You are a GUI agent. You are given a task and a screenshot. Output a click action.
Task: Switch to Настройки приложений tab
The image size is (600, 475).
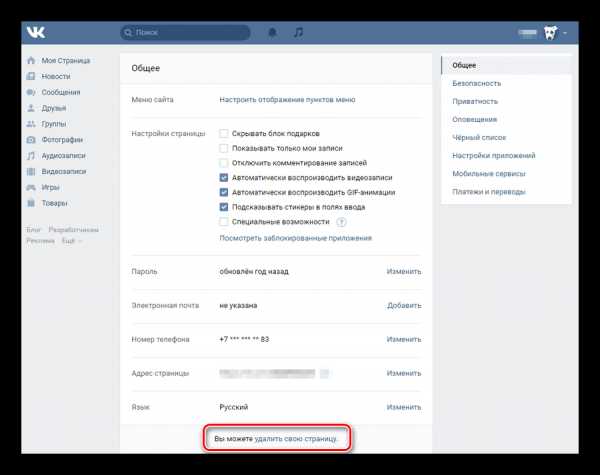506,155
